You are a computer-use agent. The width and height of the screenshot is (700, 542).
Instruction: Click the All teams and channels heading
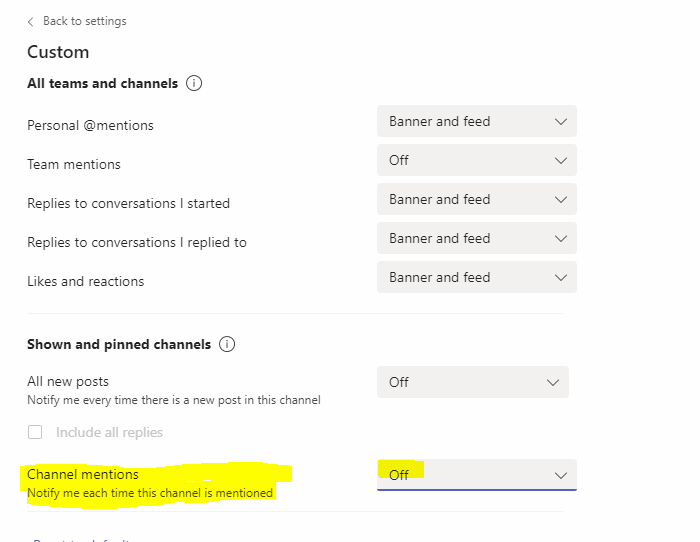[103, 83]
